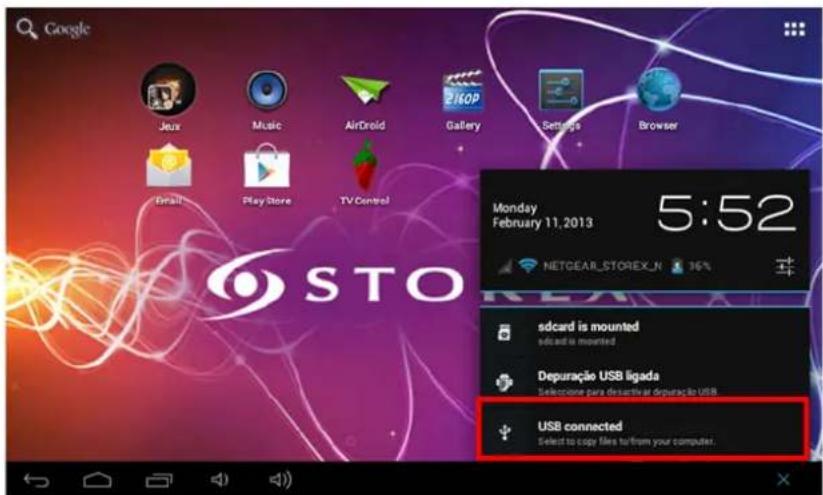Open the all apps grid icon
Image resolution: width=823 pixels, height=495 pixels.
(794, 29)
